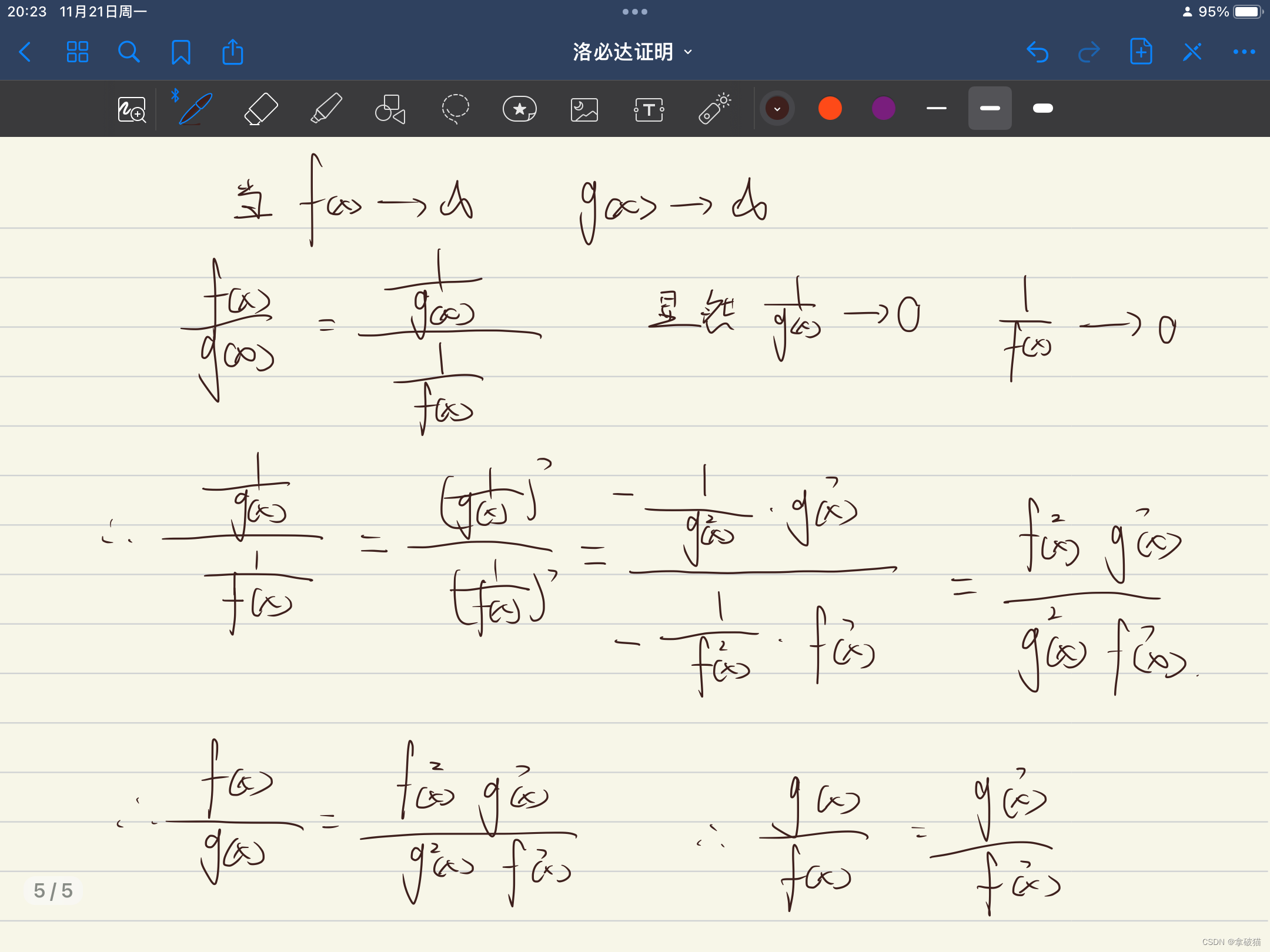Pick the thin stroke width
Screen dimensions: 1270x952
click(x=936, y=108)
